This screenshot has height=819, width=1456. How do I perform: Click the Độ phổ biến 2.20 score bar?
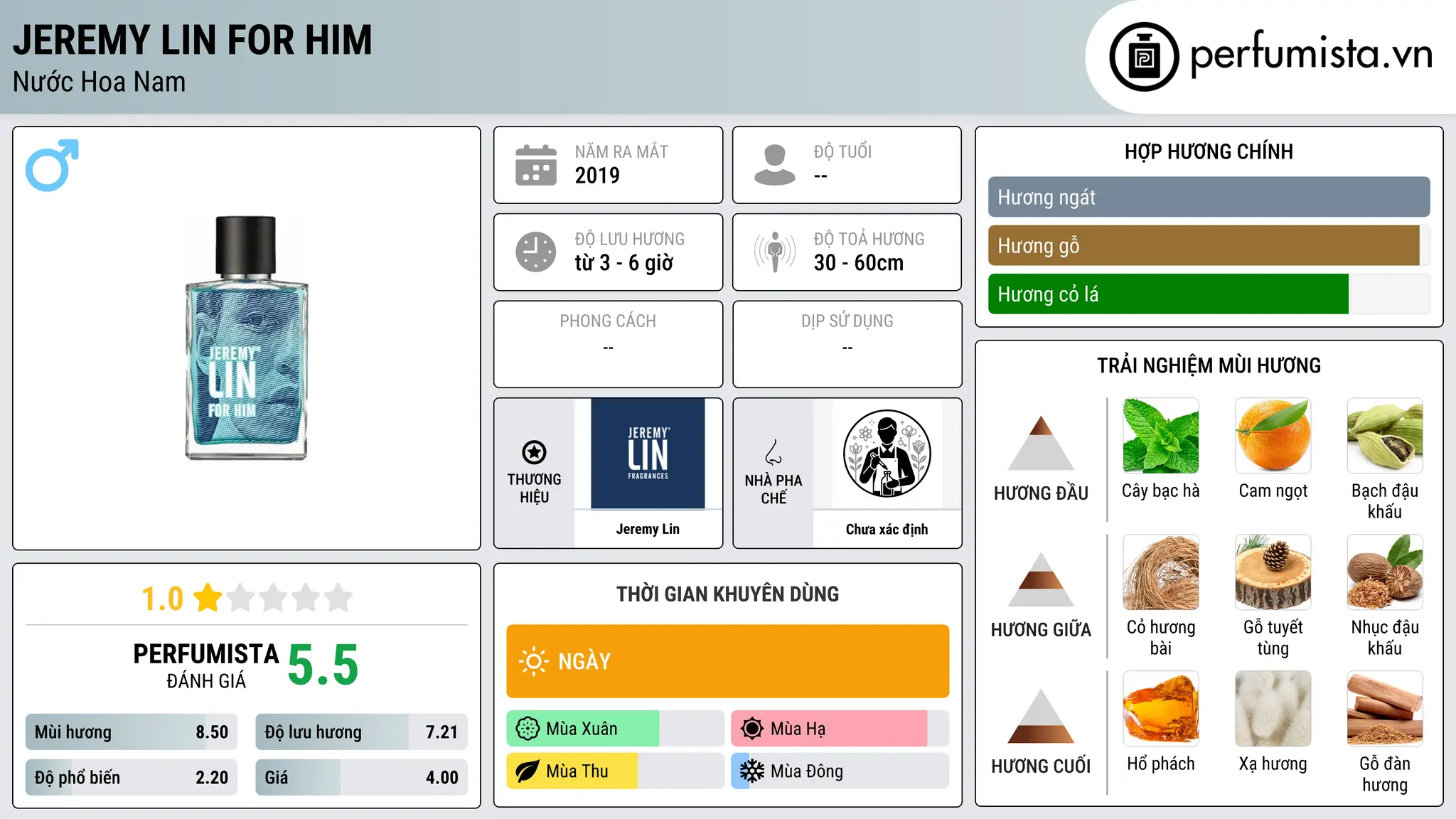pos(132,777)
